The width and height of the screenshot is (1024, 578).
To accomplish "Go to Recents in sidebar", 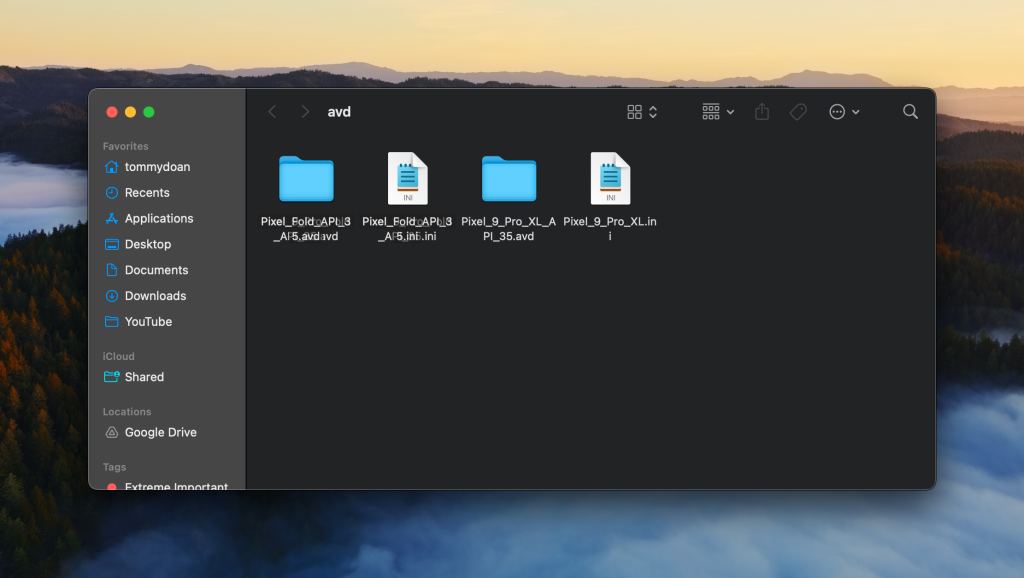I will point(146,193).
